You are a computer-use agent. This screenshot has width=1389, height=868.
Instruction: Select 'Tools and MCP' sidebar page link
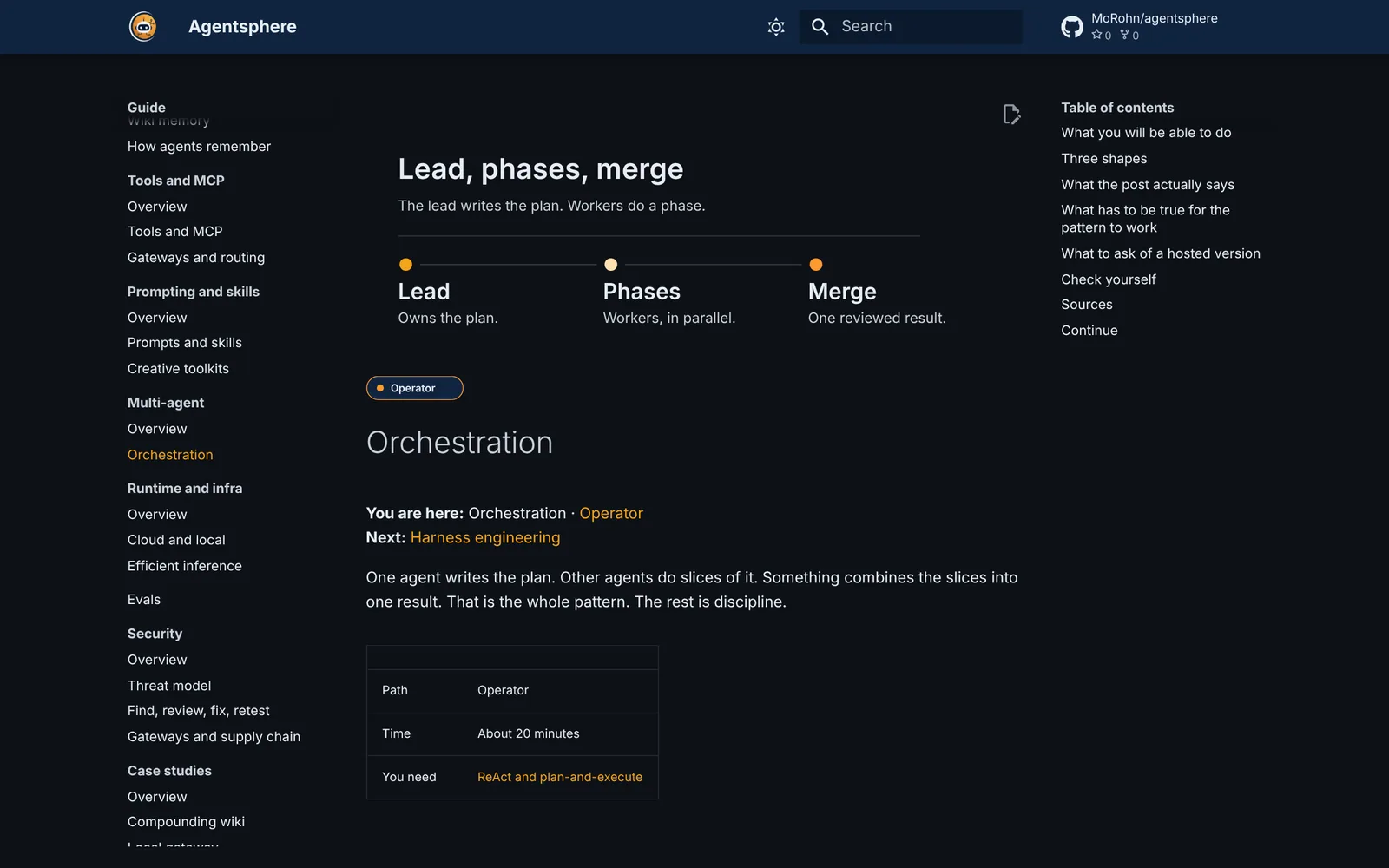175,232
